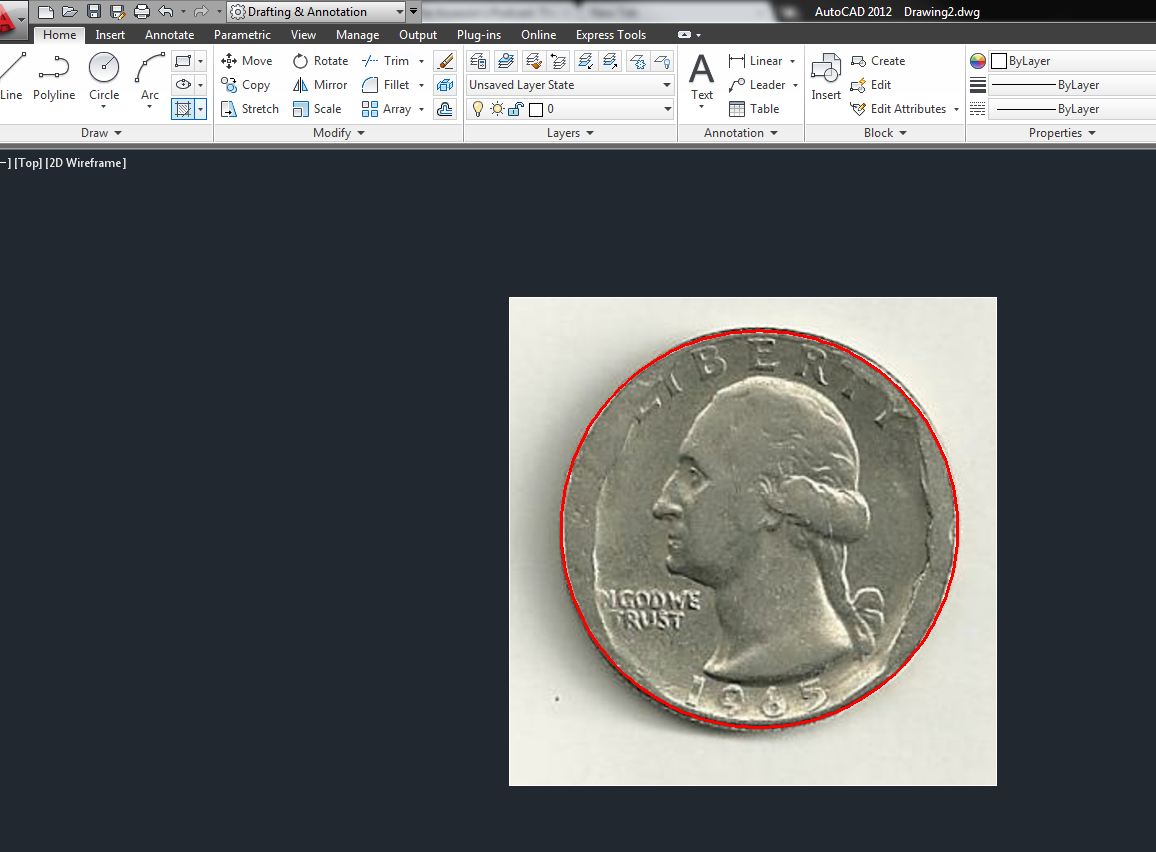The image size is (1156, 852).
Task: Select the Polyline tool
Action: (54, 70)
